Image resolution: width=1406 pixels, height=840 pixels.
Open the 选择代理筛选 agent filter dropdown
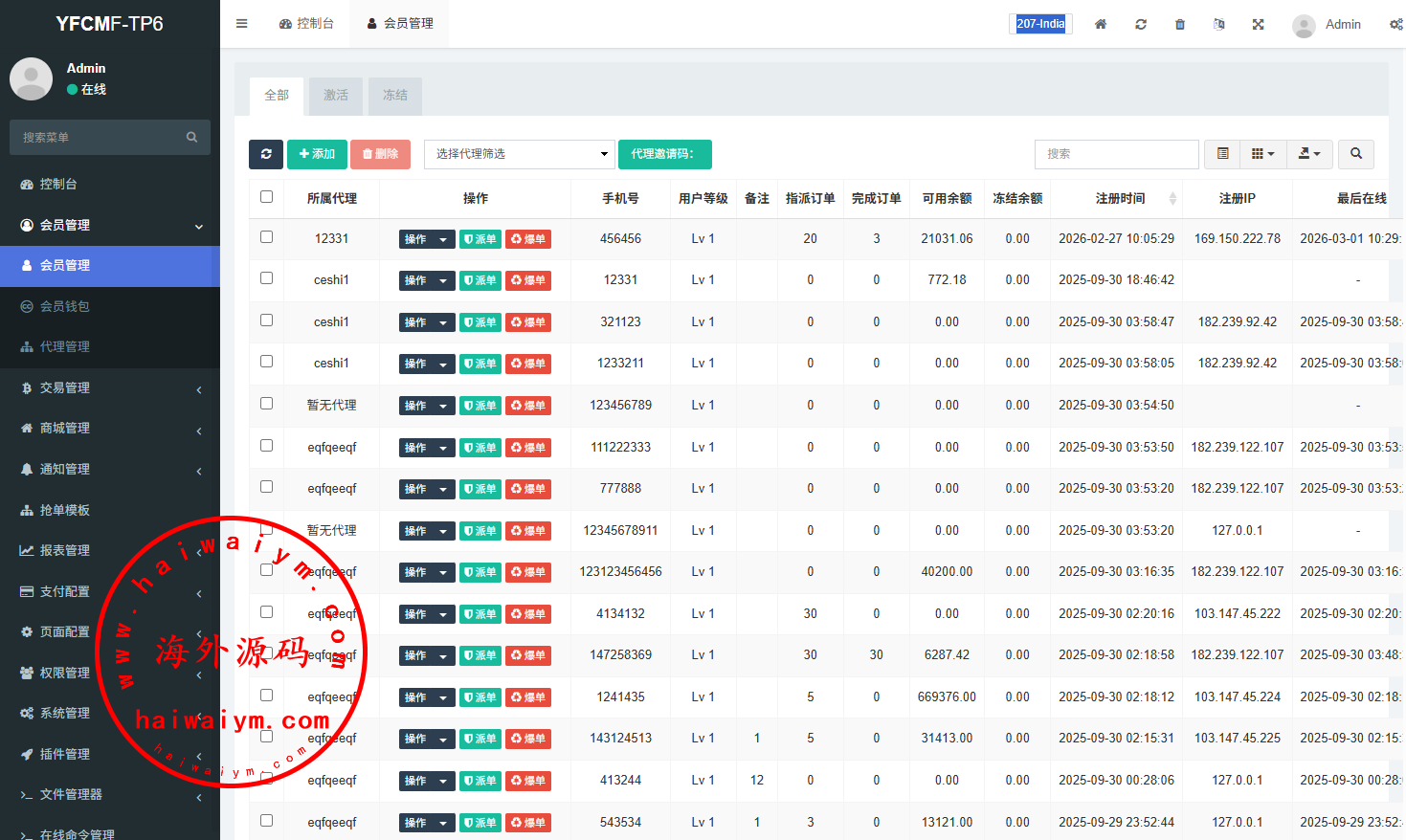coord(519,154)
